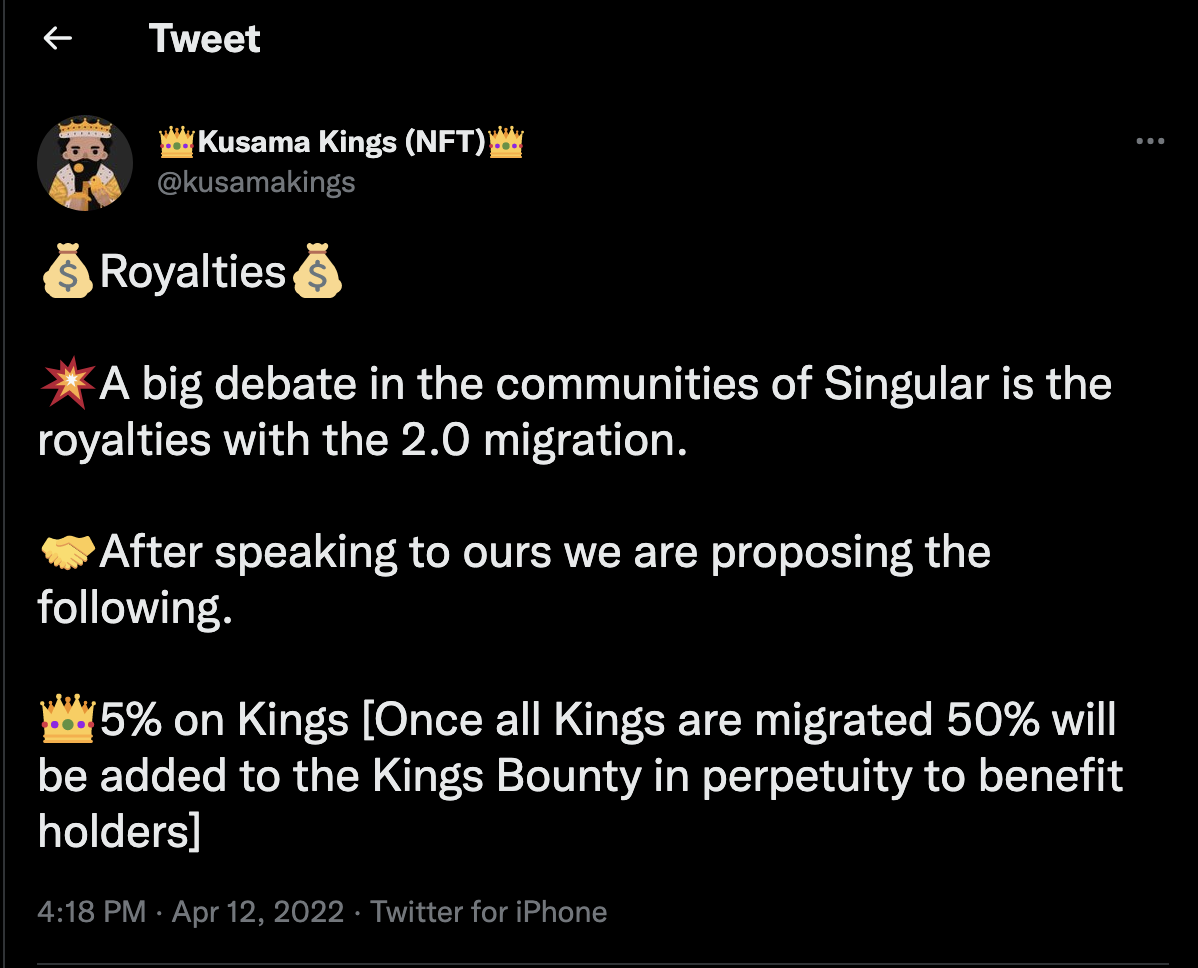The width and height of the screenshot is (1198, 968).
Task: Click the handshake emoji before 'After speaking'
Action: [67, 552]
